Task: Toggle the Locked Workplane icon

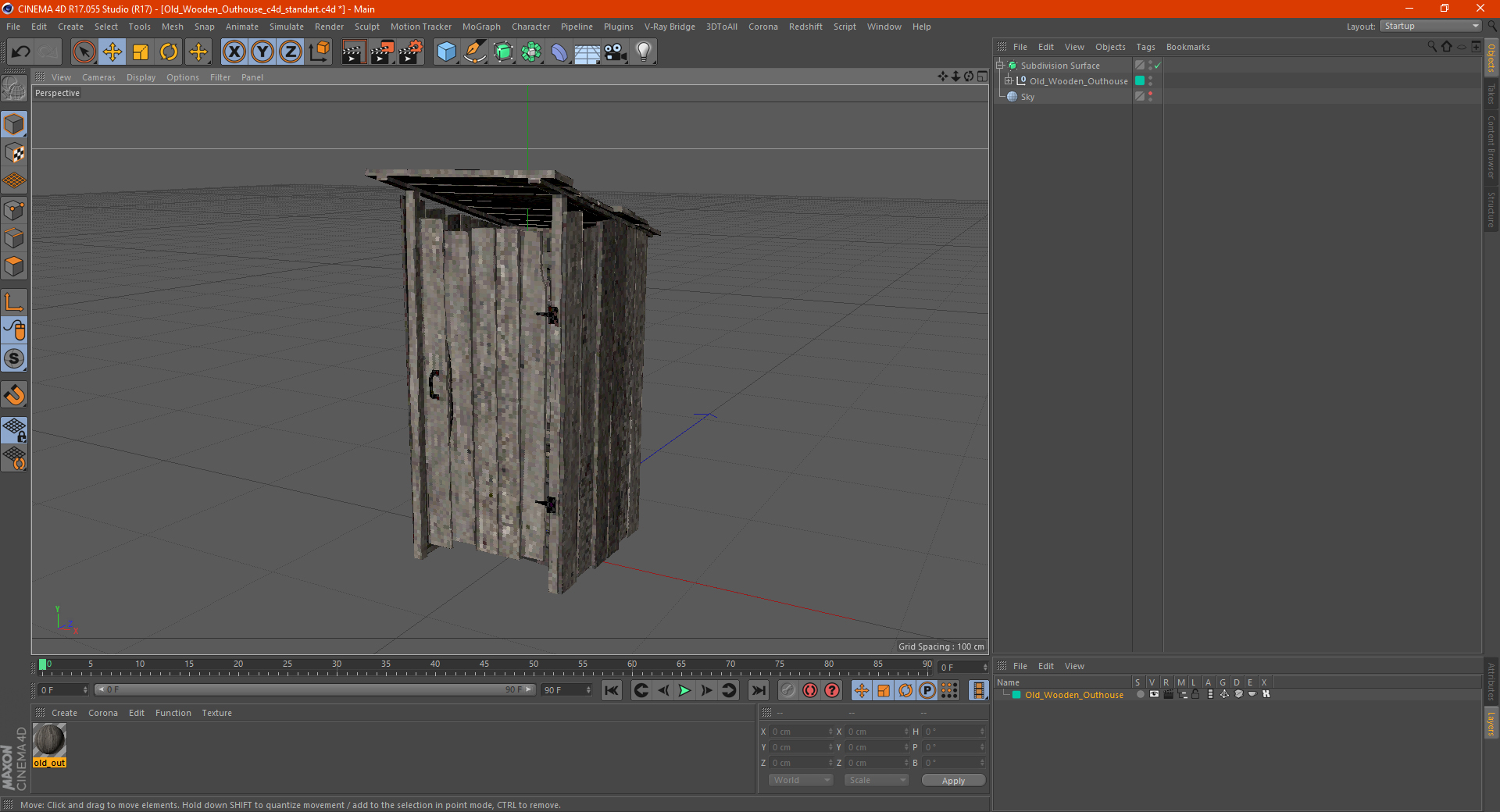Action: [14, 430]
